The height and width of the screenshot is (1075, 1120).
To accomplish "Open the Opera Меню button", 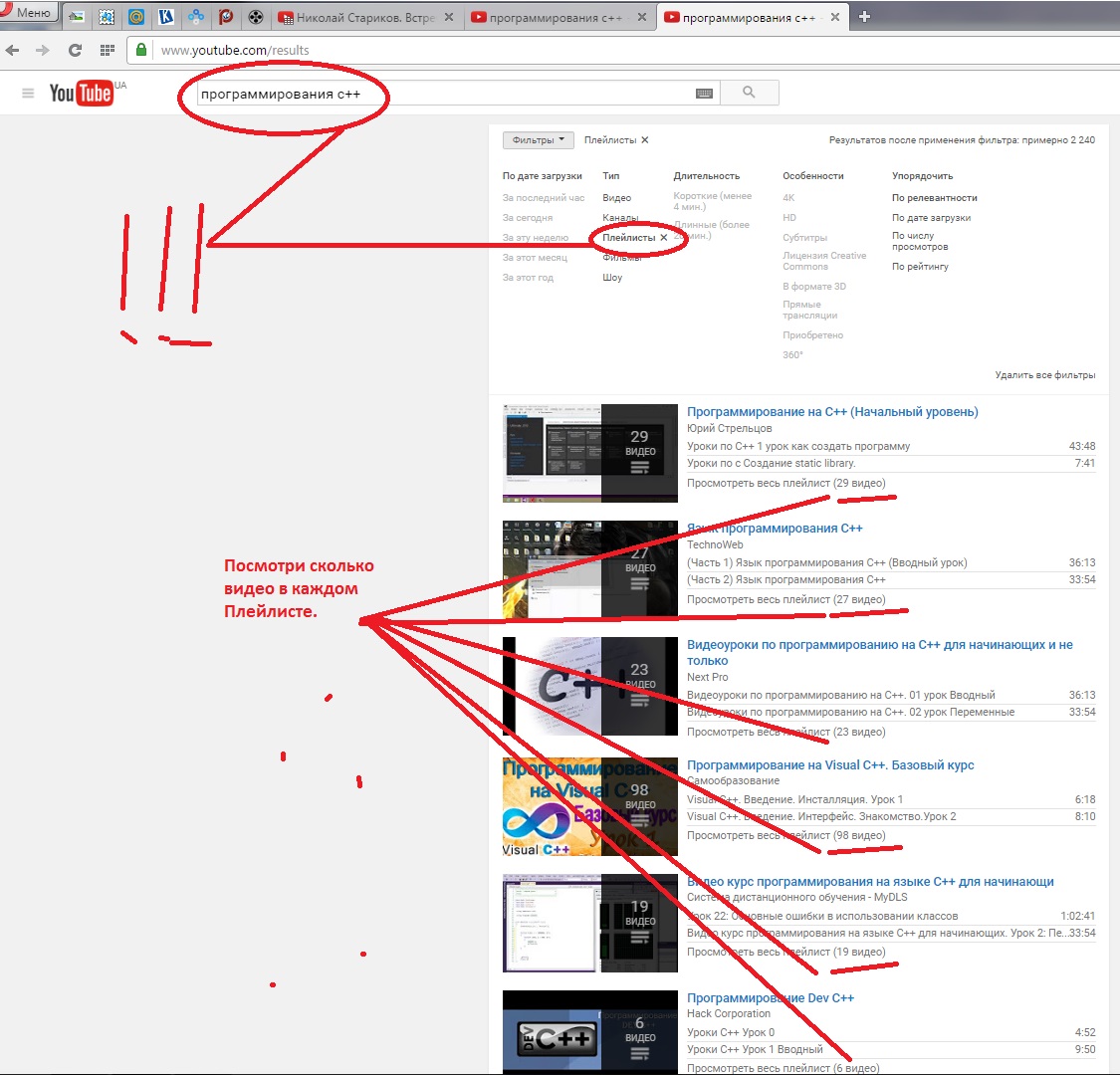I will (29, 13).
